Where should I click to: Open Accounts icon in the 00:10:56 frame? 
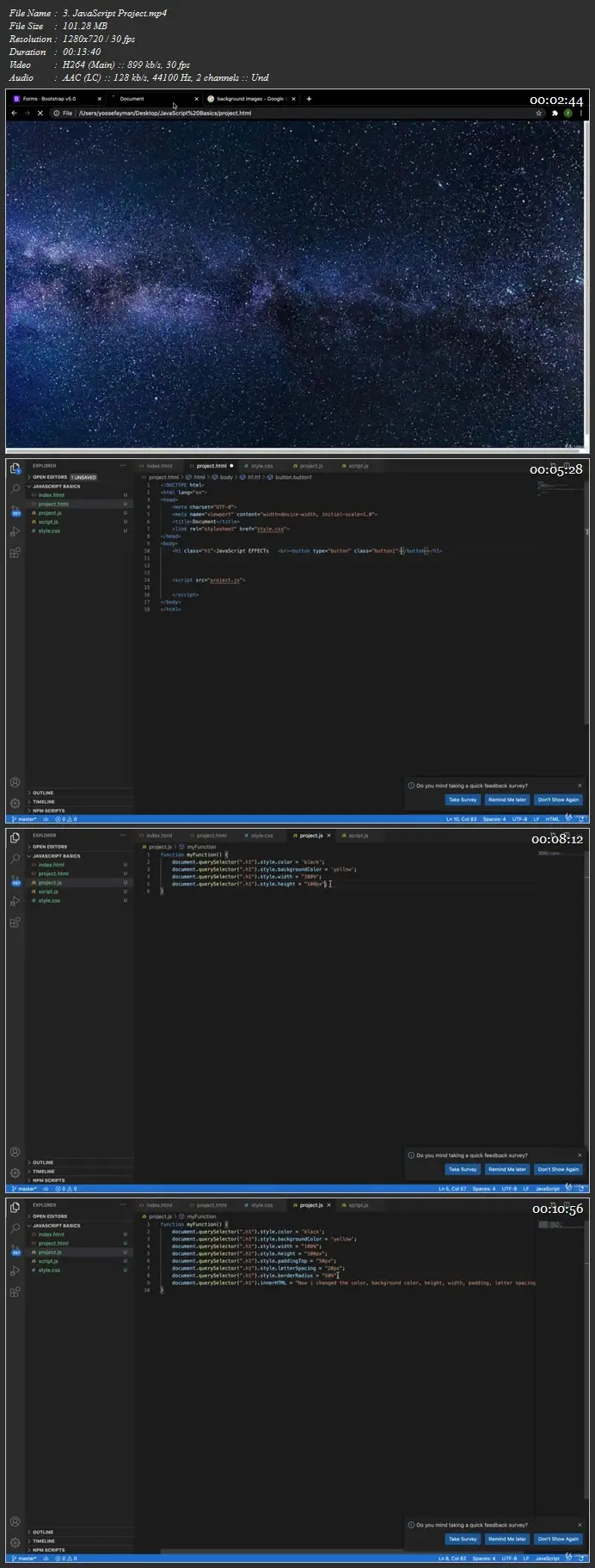pos(15,1522)
